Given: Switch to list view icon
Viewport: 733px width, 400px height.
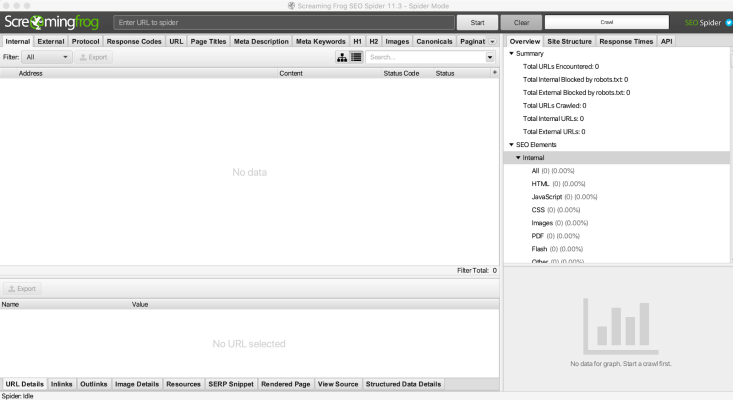Looking at the screenshot, I should click(356, 58).
